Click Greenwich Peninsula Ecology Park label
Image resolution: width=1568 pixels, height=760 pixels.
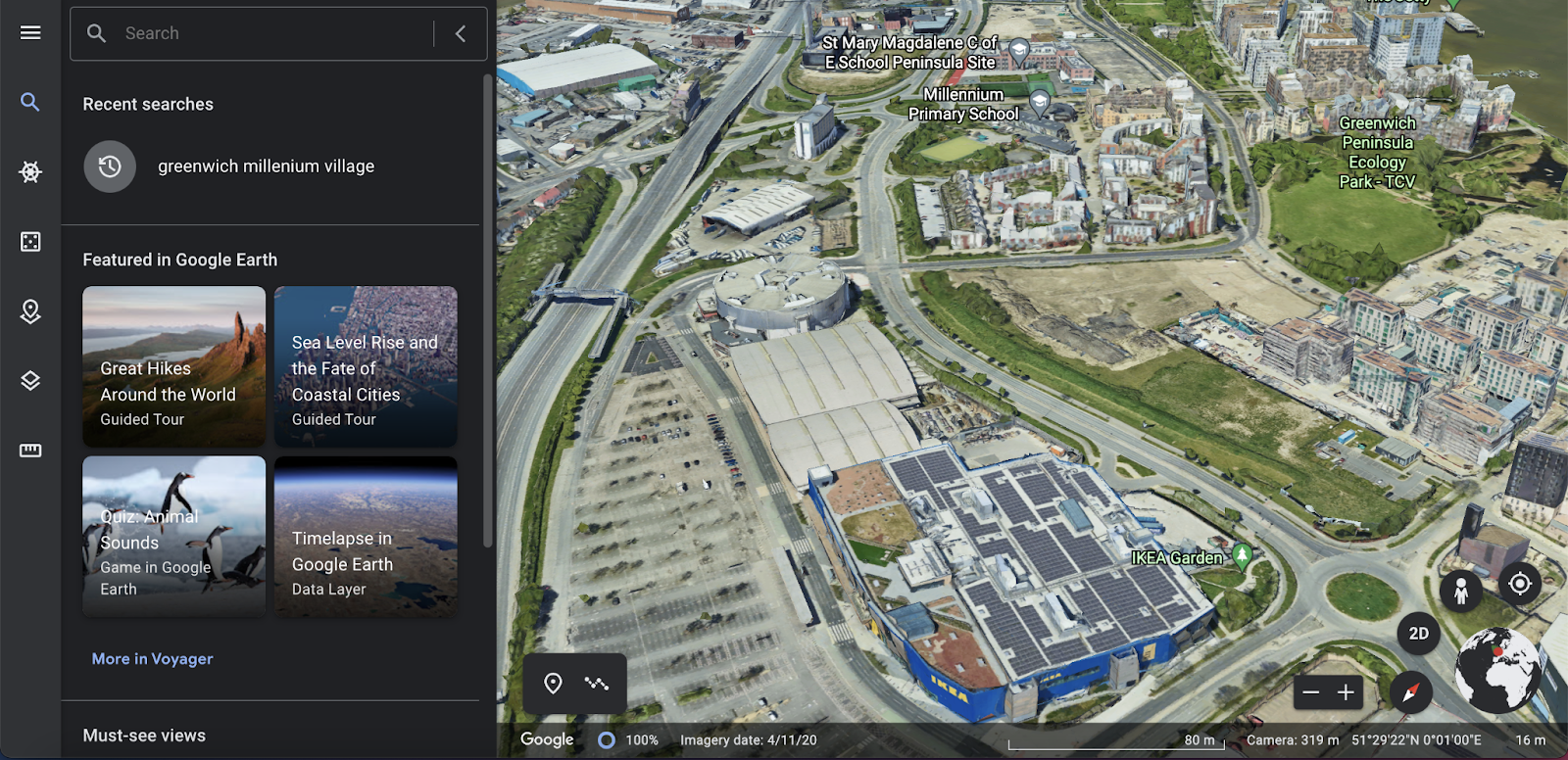coord(1377,153)
